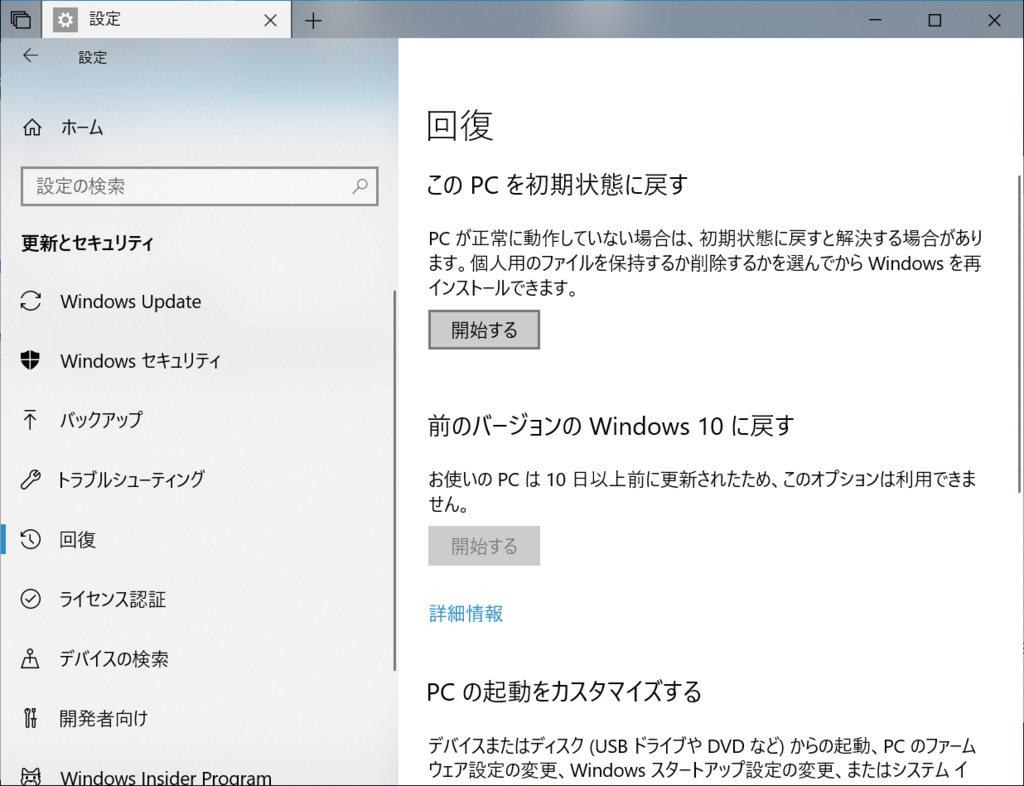Click the 設定 tab title

(105, 20)
